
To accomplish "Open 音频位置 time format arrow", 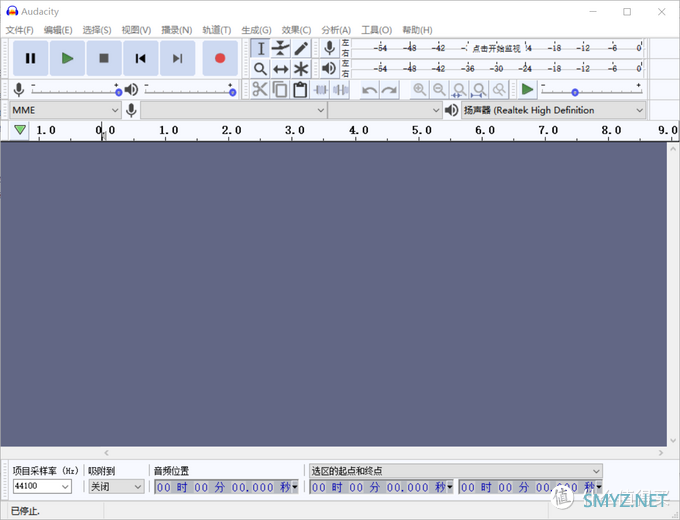I will pos(294,487).
